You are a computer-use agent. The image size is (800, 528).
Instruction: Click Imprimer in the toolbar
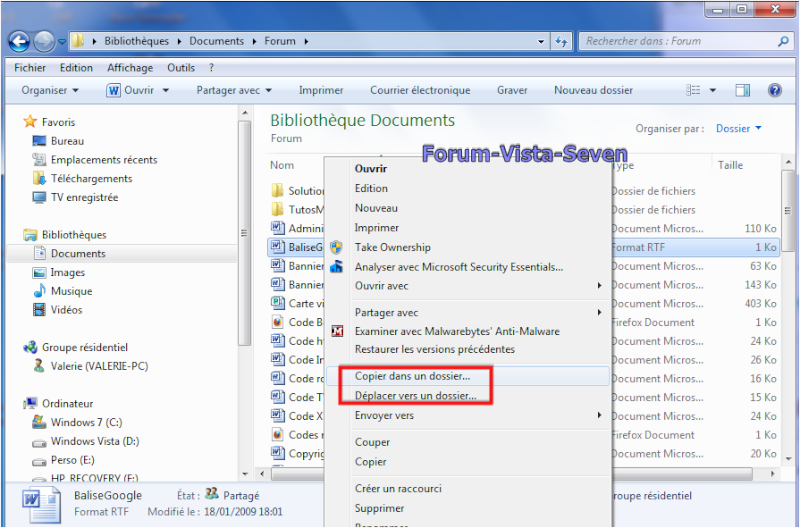321,90
